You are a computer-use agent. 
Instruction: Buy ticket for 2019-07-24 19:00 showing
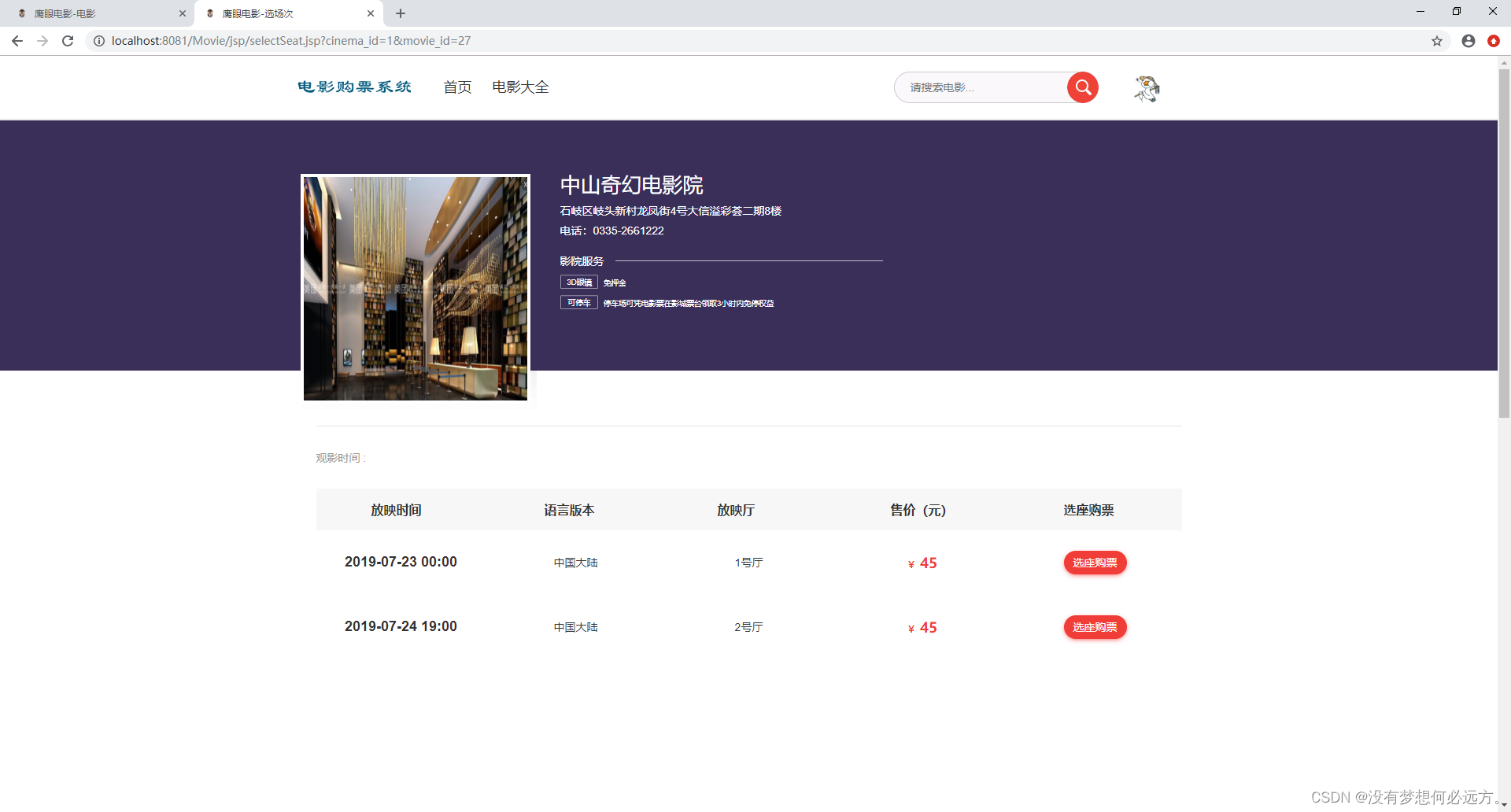(1095, 627)
